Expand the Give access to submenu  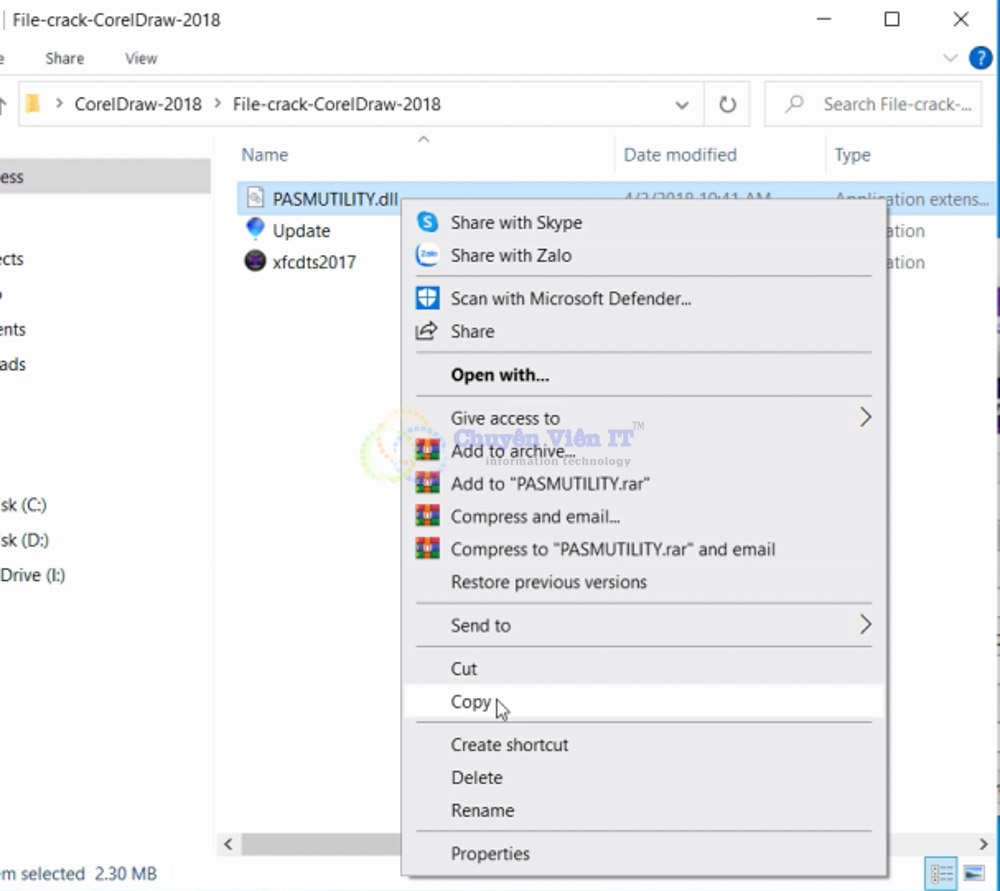(x=865, y=418)
